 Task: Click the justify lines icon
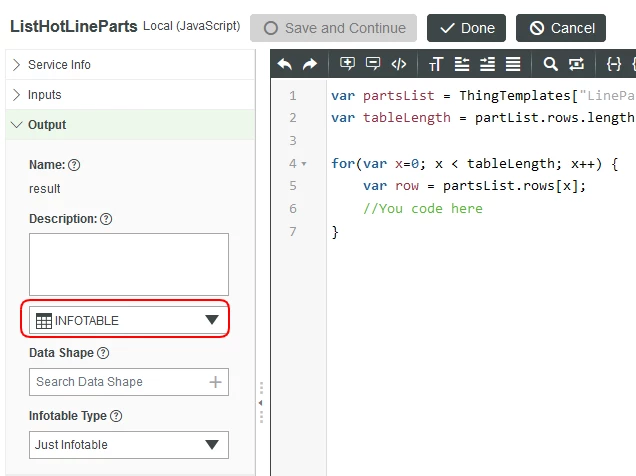pyautogui.click(x=513, y=64)
